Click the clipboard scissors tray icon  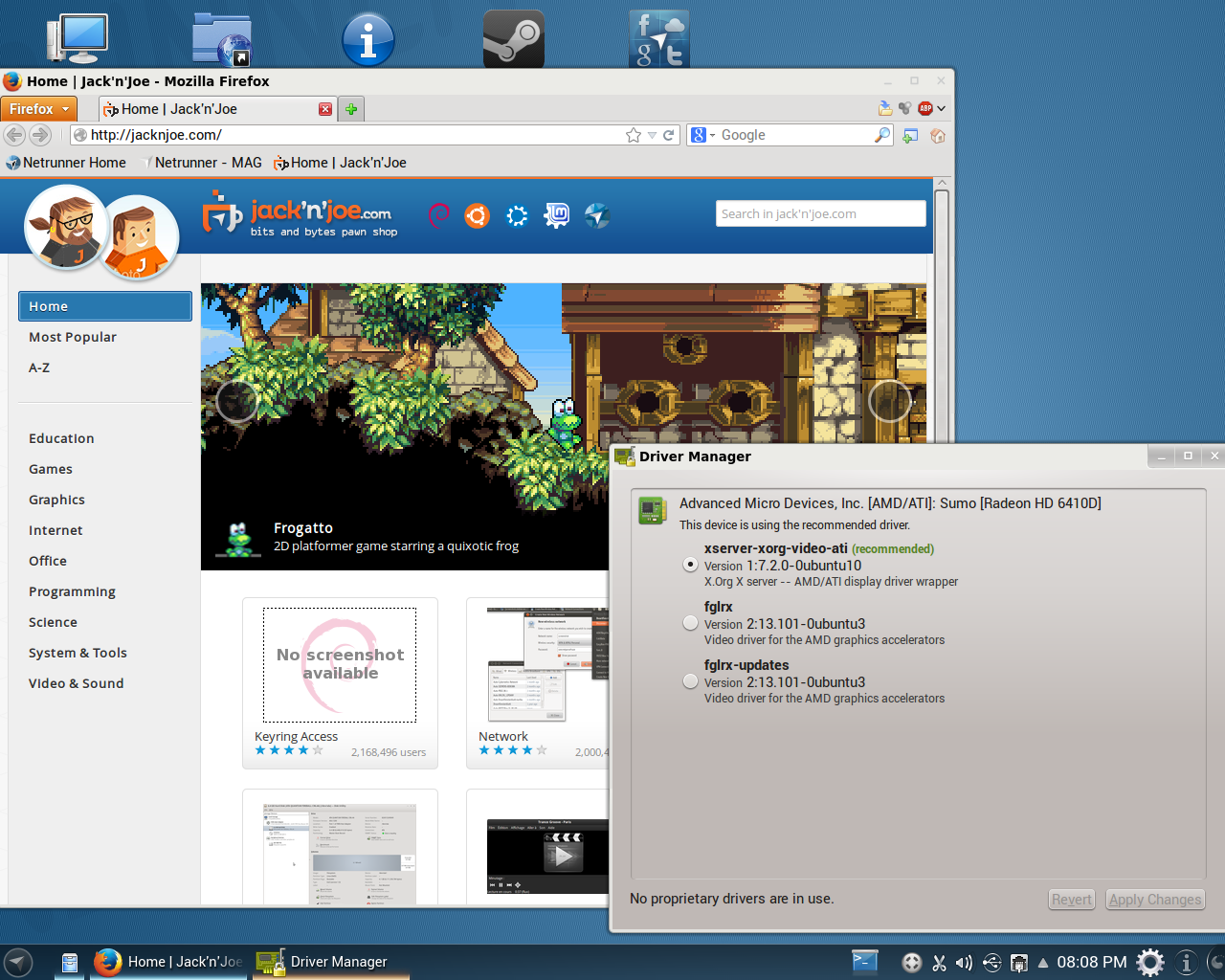939,963
